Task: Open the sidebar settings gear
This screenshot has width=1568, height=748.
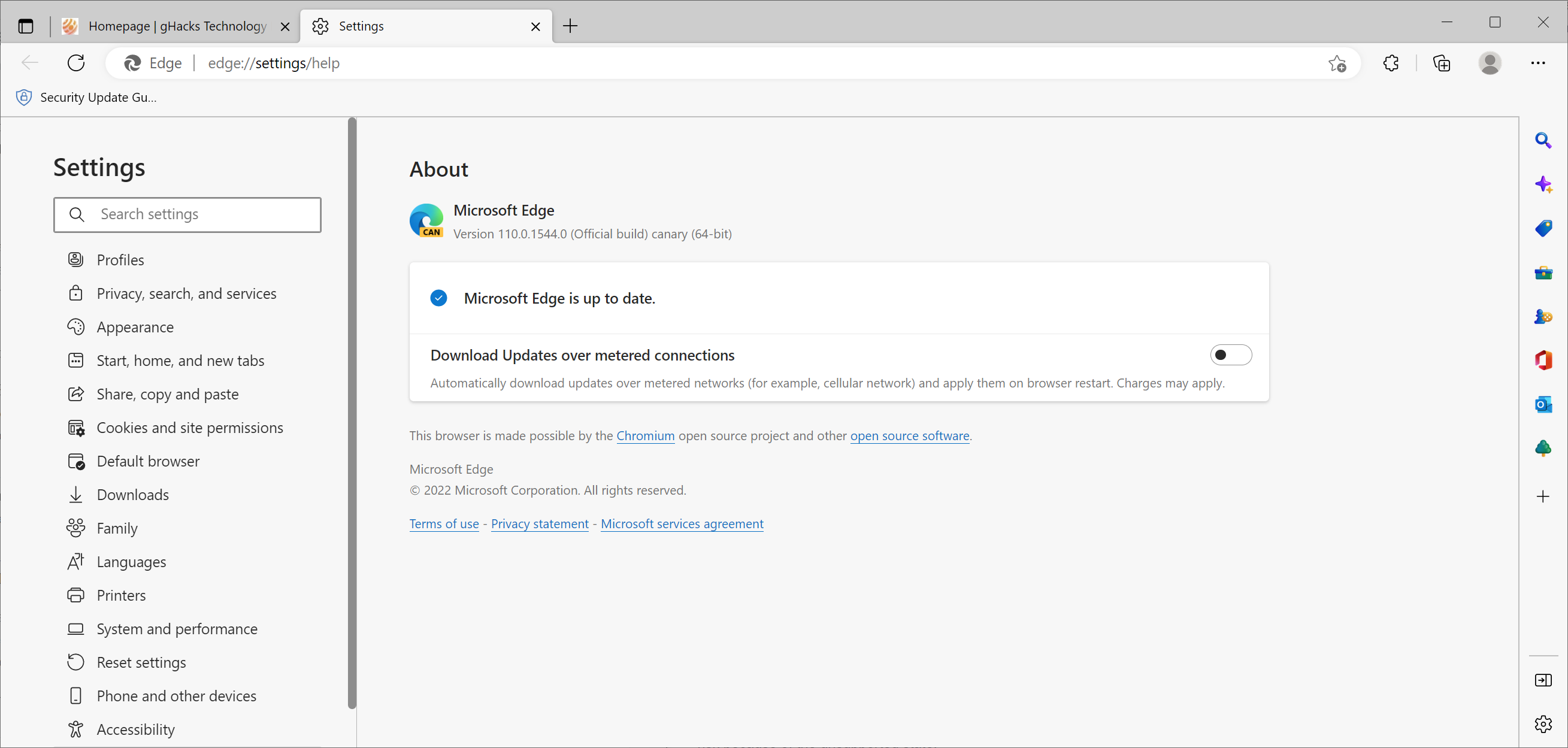Action: [x=1544, y=723]
